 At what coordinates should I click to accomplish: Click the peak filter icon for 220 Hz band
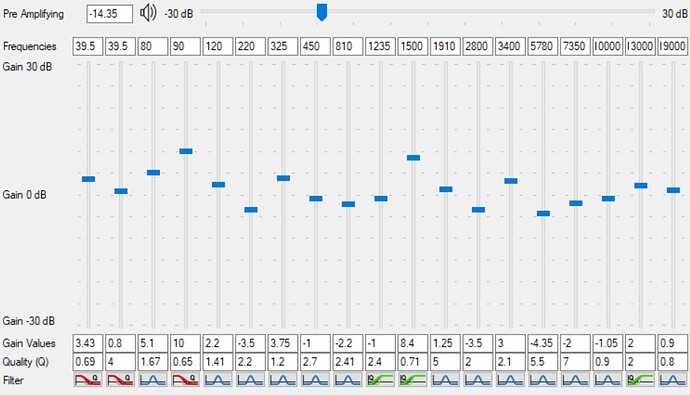(x=250, y=380)
